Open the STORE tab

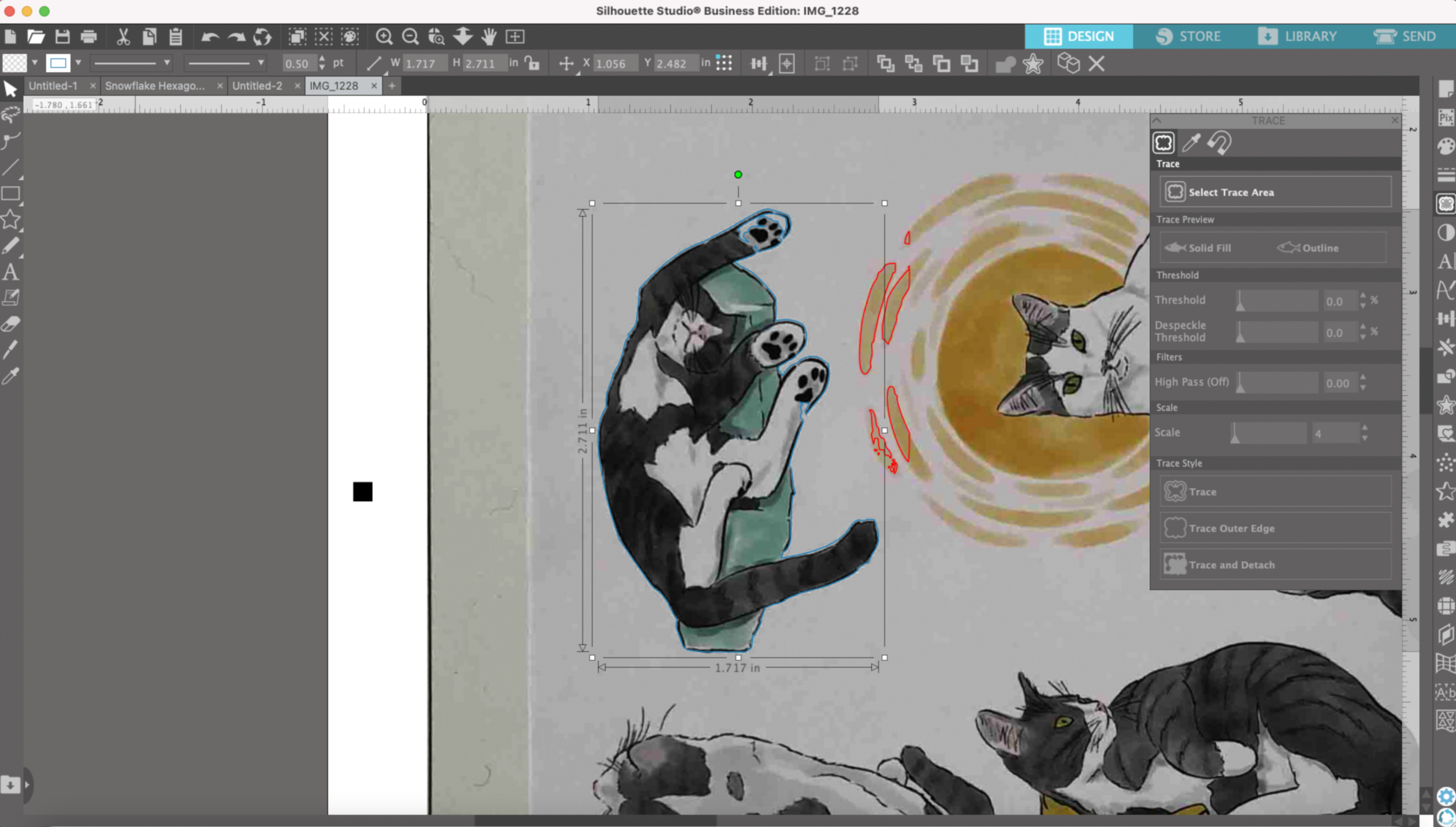pos(1189,36)
